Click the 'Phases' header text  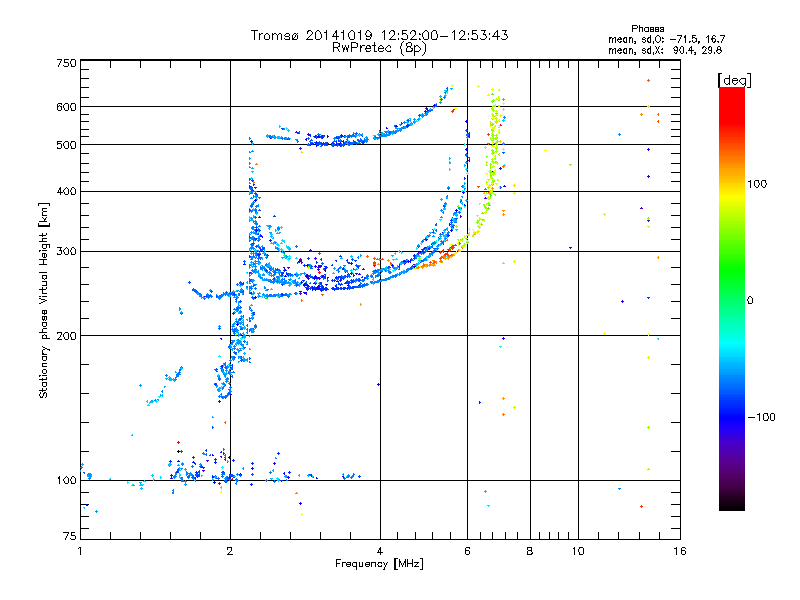(x=647, y=29)
